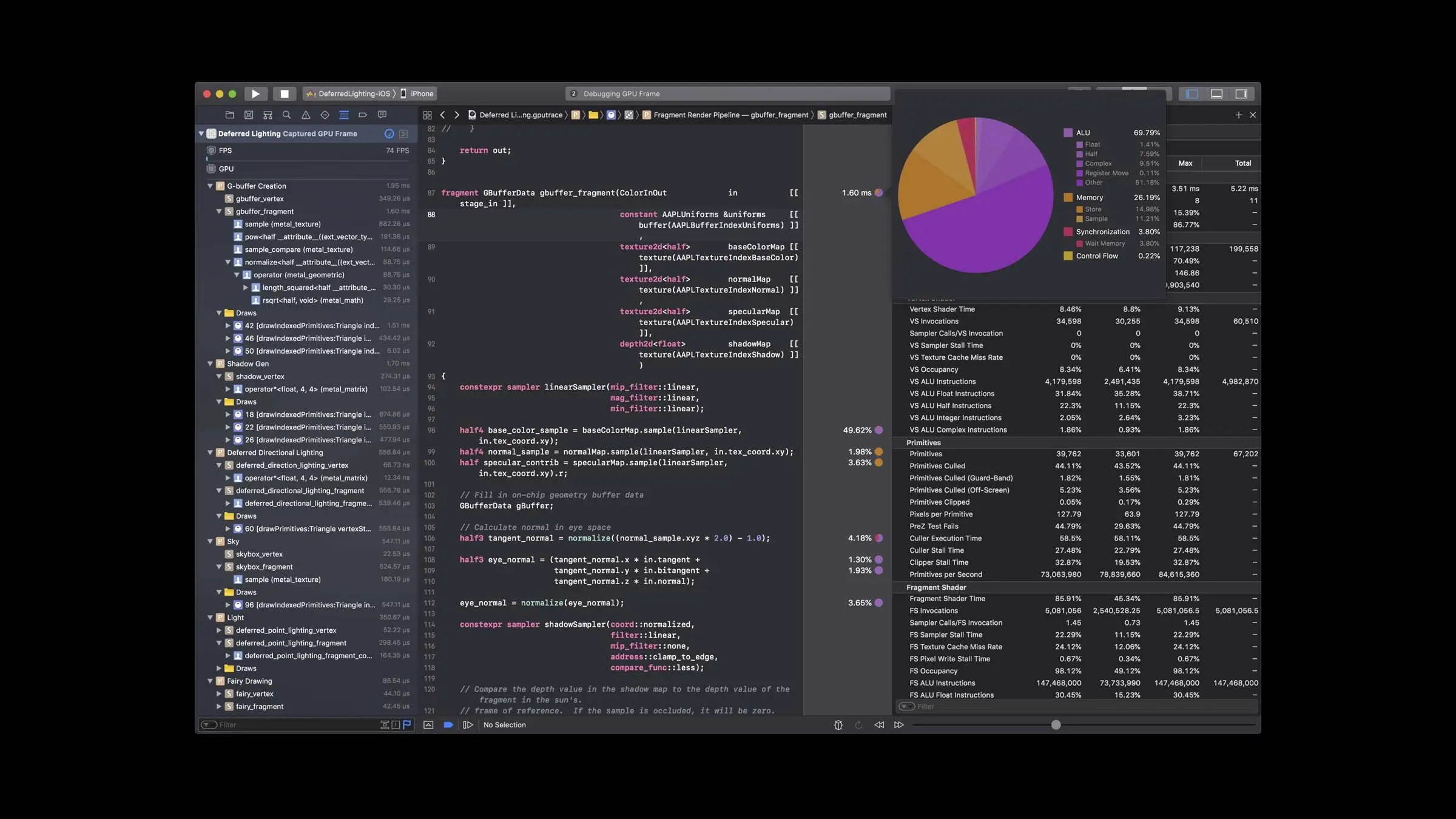Close the editor pane with X

tap(1253, 115)
